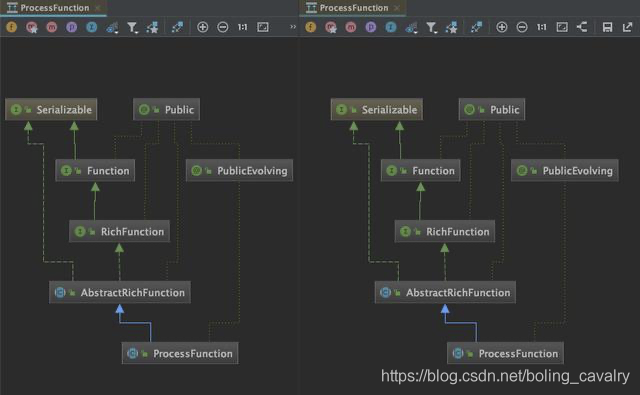Select the RichFunction node in right diagram
640x395 pixels.
pyautogui.click(x=444, y=231)
